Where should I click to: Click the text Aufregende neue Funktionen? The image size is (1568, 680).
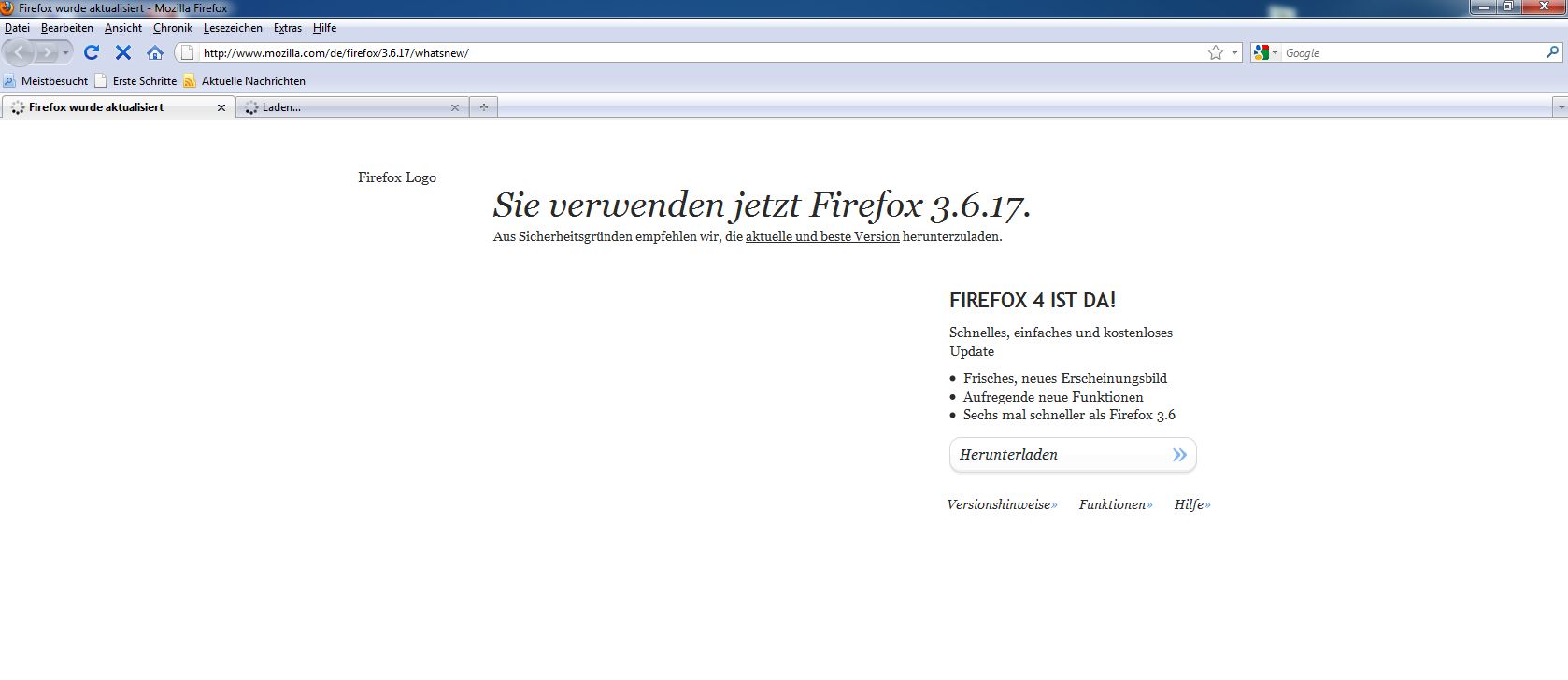click(x=1053, y=397)
